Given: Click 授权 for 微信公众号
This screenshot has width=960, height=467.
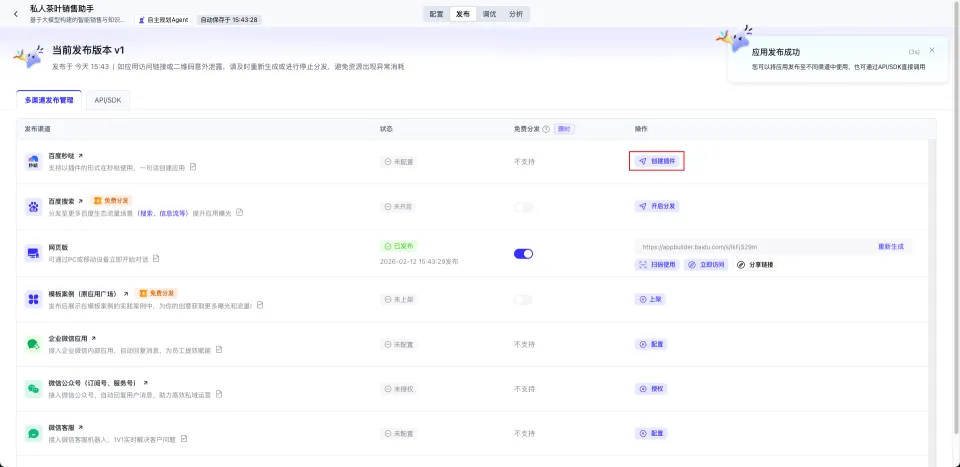Looking at the screenshot, I should (651, 389).
